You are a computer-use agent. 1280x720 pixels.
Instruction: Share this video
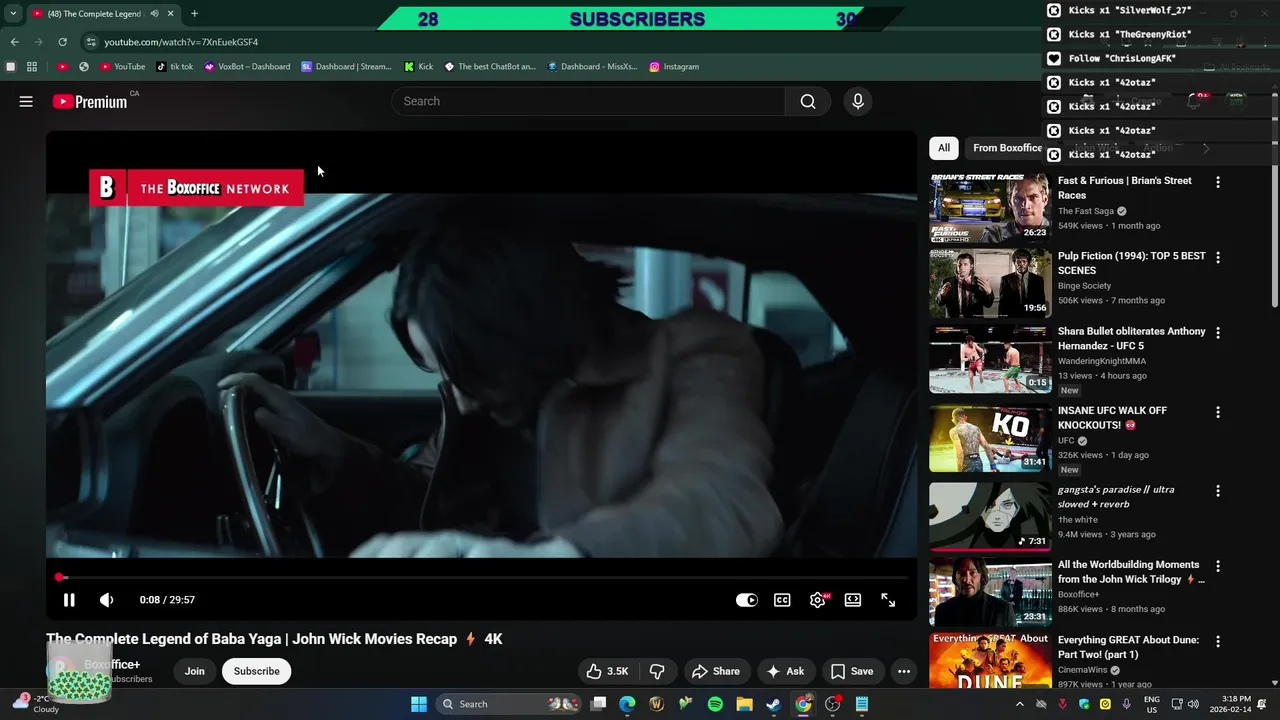click(716, 671)
